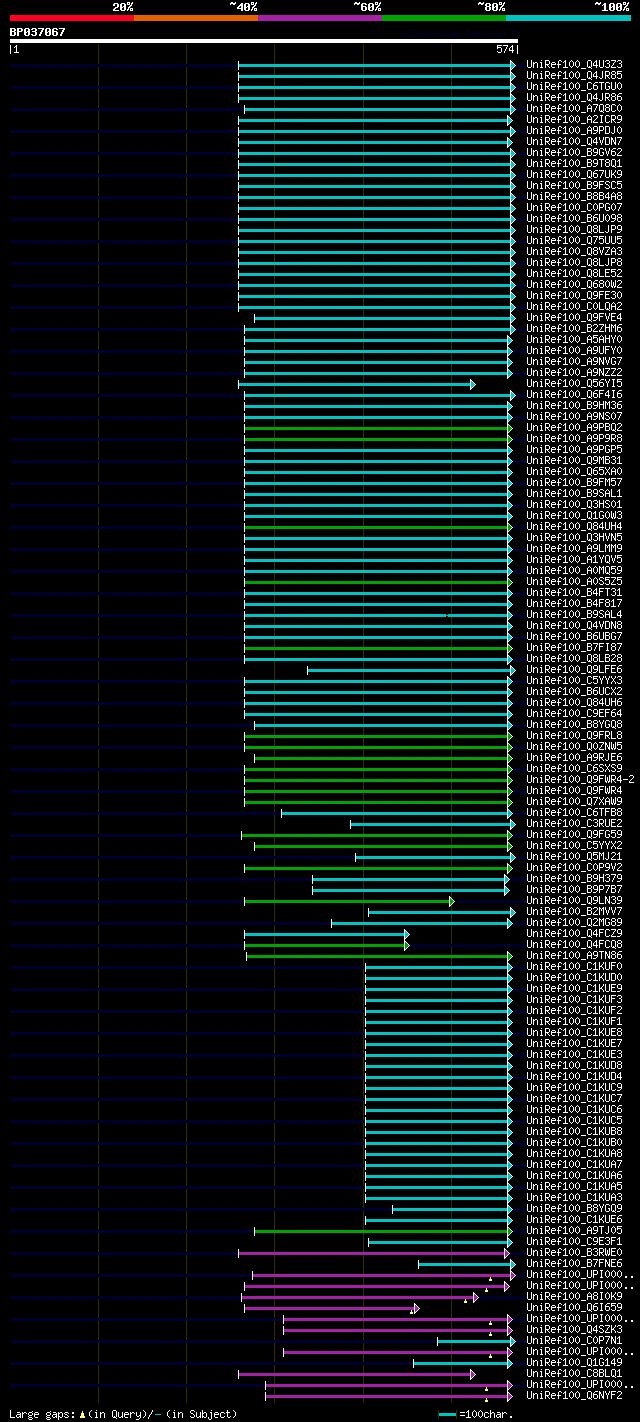
Task: Select the UniRef100_A9NZZ2 label
Action: click(x=574, y=372)
